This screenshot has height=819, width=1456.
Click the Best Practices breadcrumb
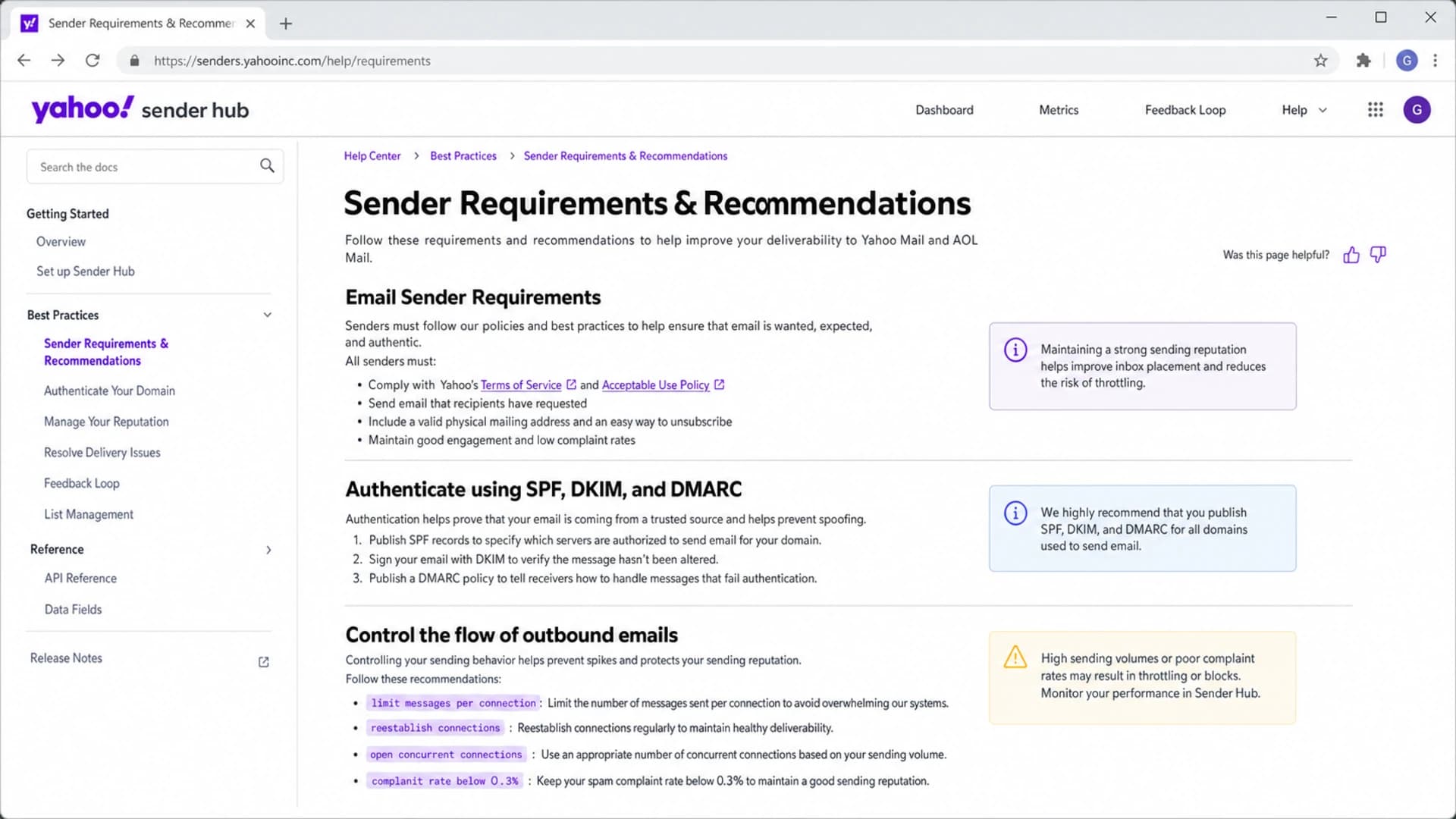coord(463,155)
